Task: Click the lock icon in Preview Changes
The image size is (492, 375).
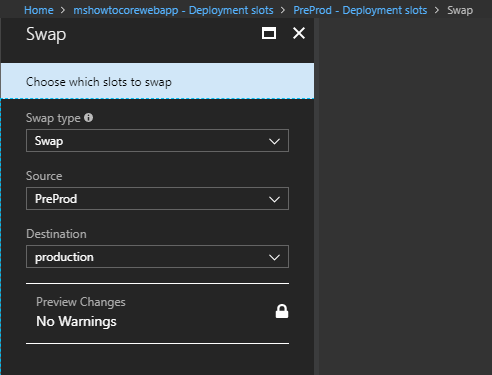Action: click(x=282, y=311)
